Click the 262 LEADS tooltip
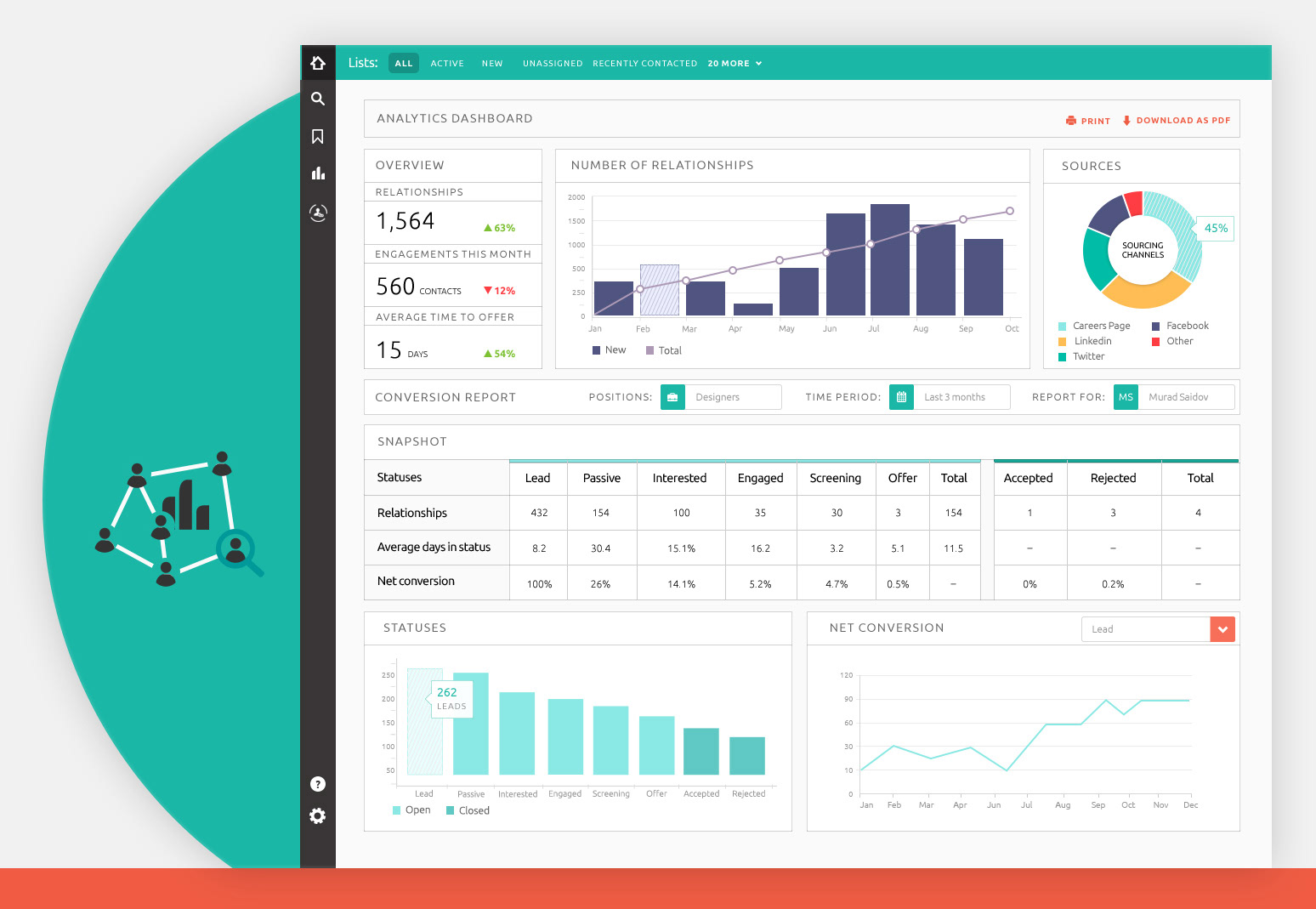 tap(451, 698)
